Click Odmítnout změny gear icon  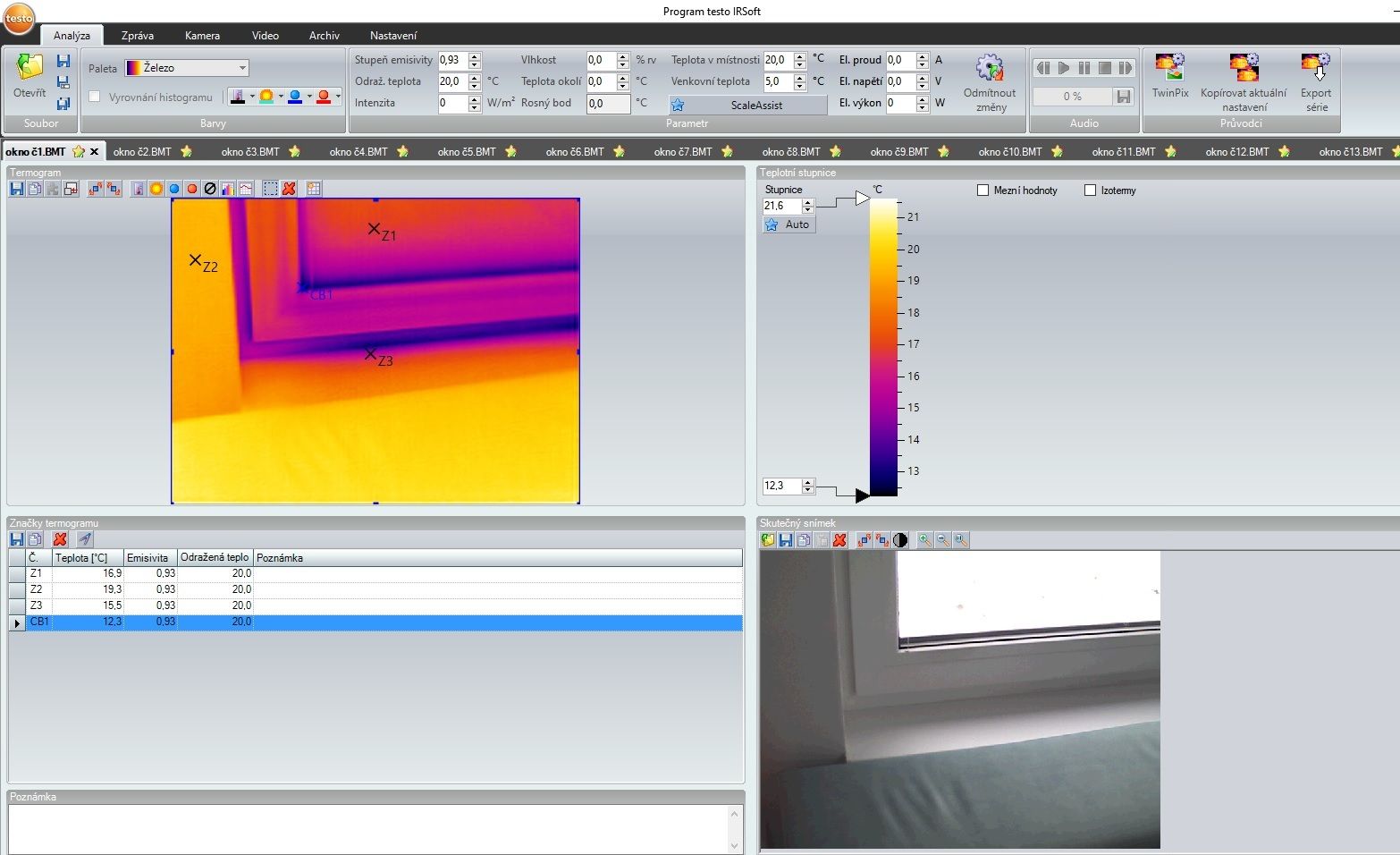tap(990, 68)
